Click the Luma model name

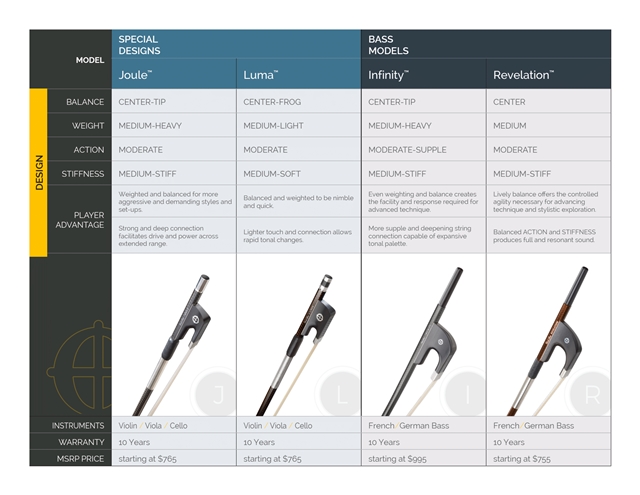point(260,75)
